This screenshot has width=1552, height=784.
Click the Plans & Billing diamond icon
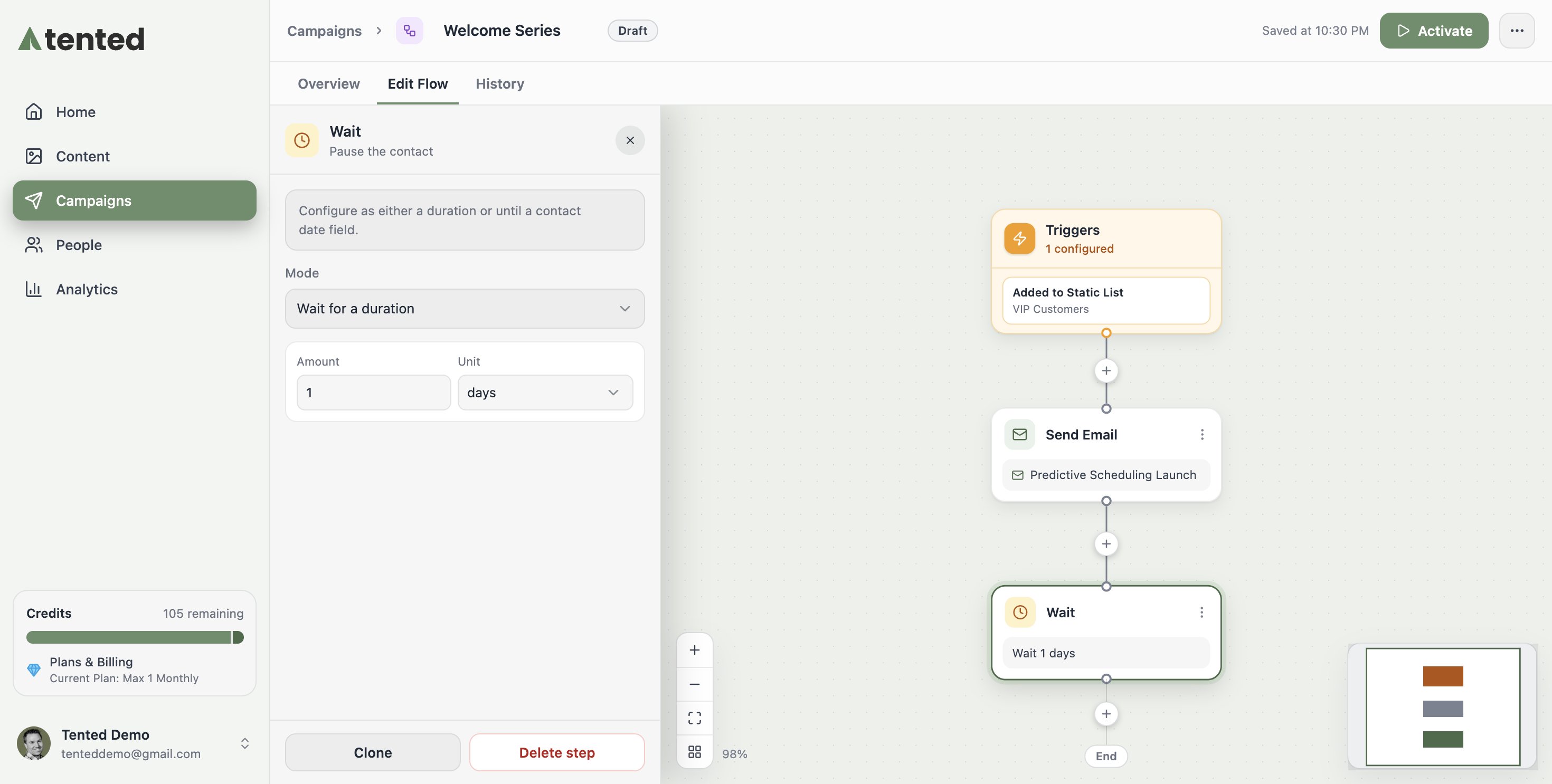click(34, 670)
